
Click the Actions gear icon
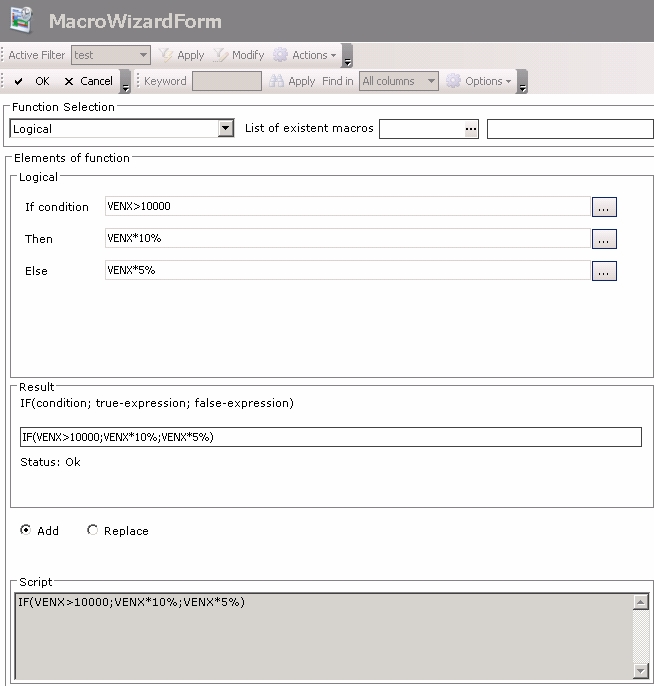(x=281, y=55)
